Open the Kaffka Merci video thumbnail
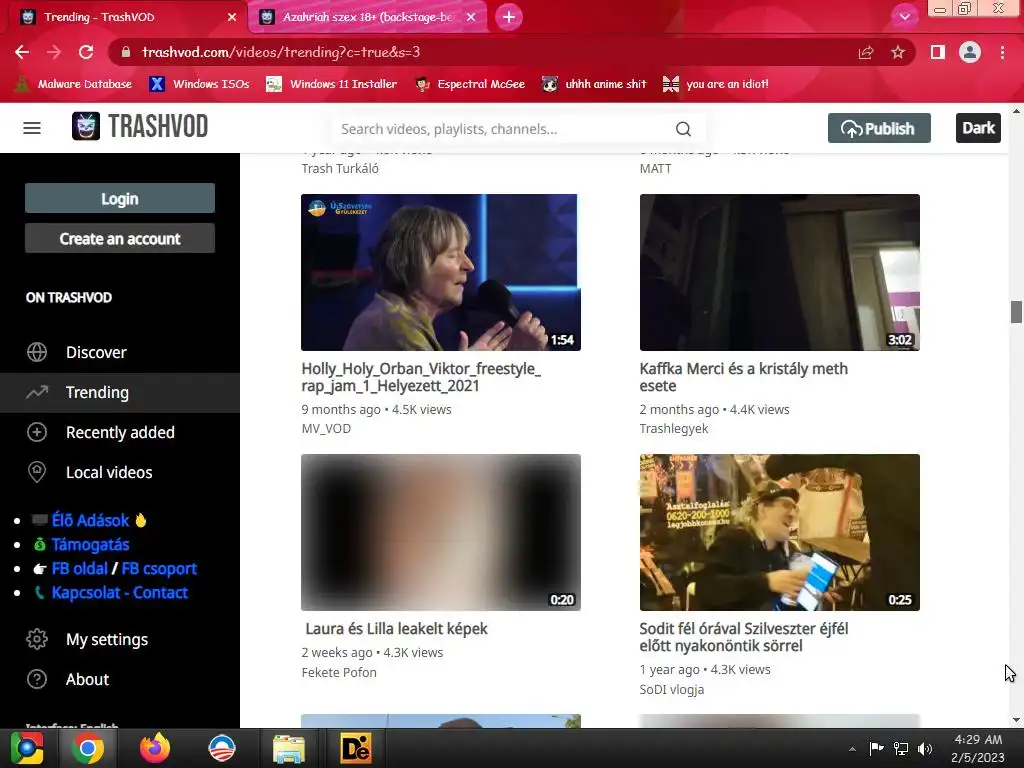This screenshot has height=768, width=1024. coord(780,272)
